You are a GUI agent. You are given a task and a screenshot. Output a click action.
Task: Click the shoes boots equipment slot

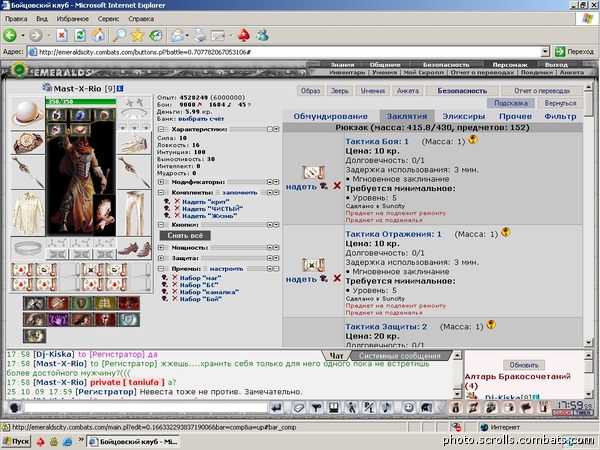[x=134, y=249]
